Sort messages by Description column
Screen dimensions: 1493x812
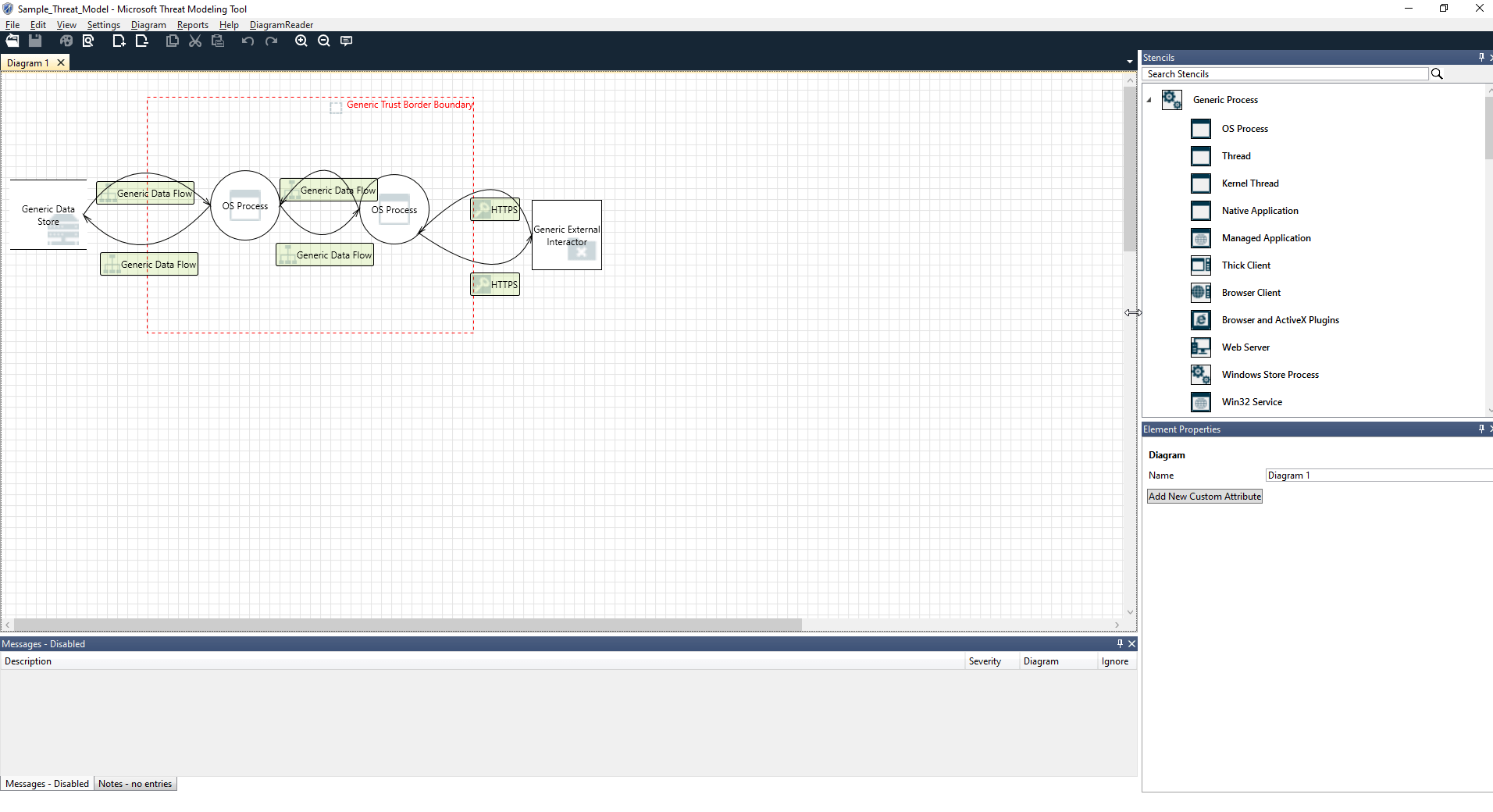(x=483, y=661)
